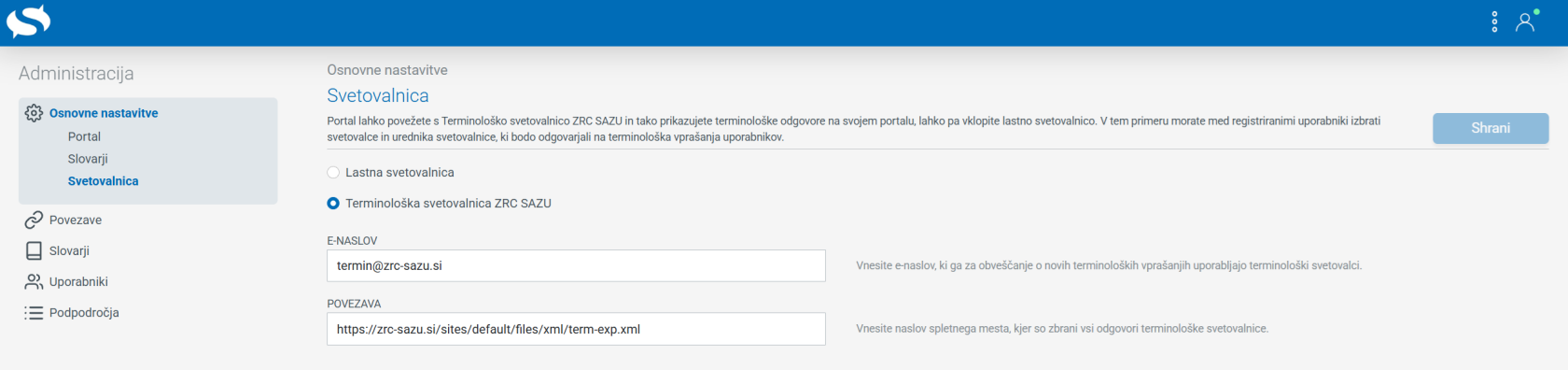
Task: Open Osnovne nastavitve section
Action: pos(104,113)
